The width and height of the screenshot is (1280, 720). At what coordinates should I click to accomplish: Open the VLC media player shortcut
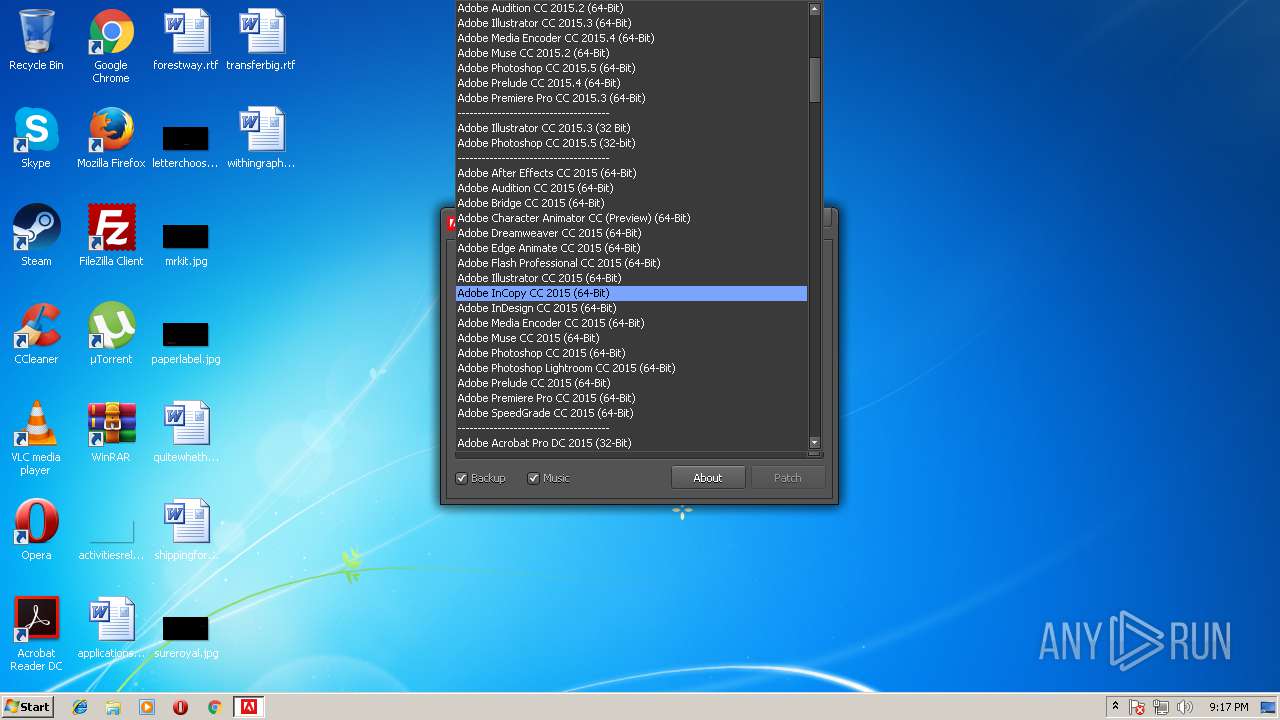coord(36,438)
